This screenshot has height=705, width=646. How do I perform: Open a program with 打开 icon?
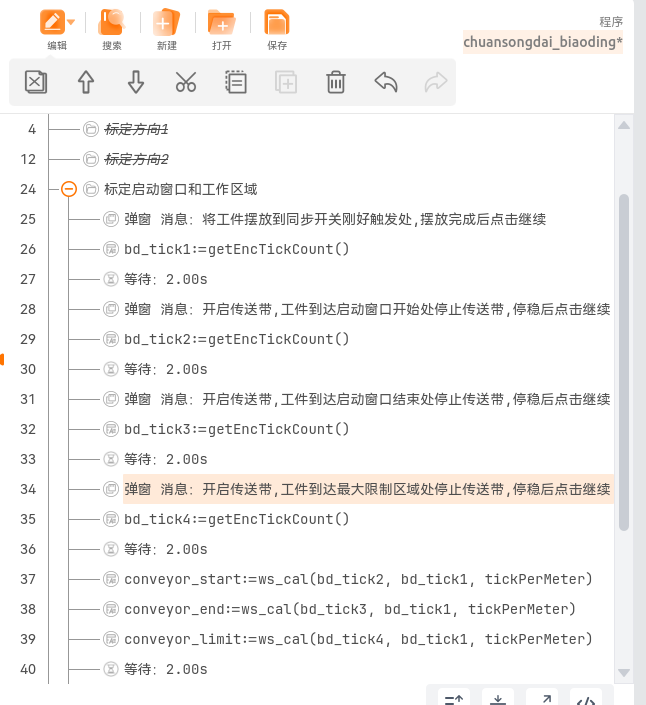coord(221,28)
